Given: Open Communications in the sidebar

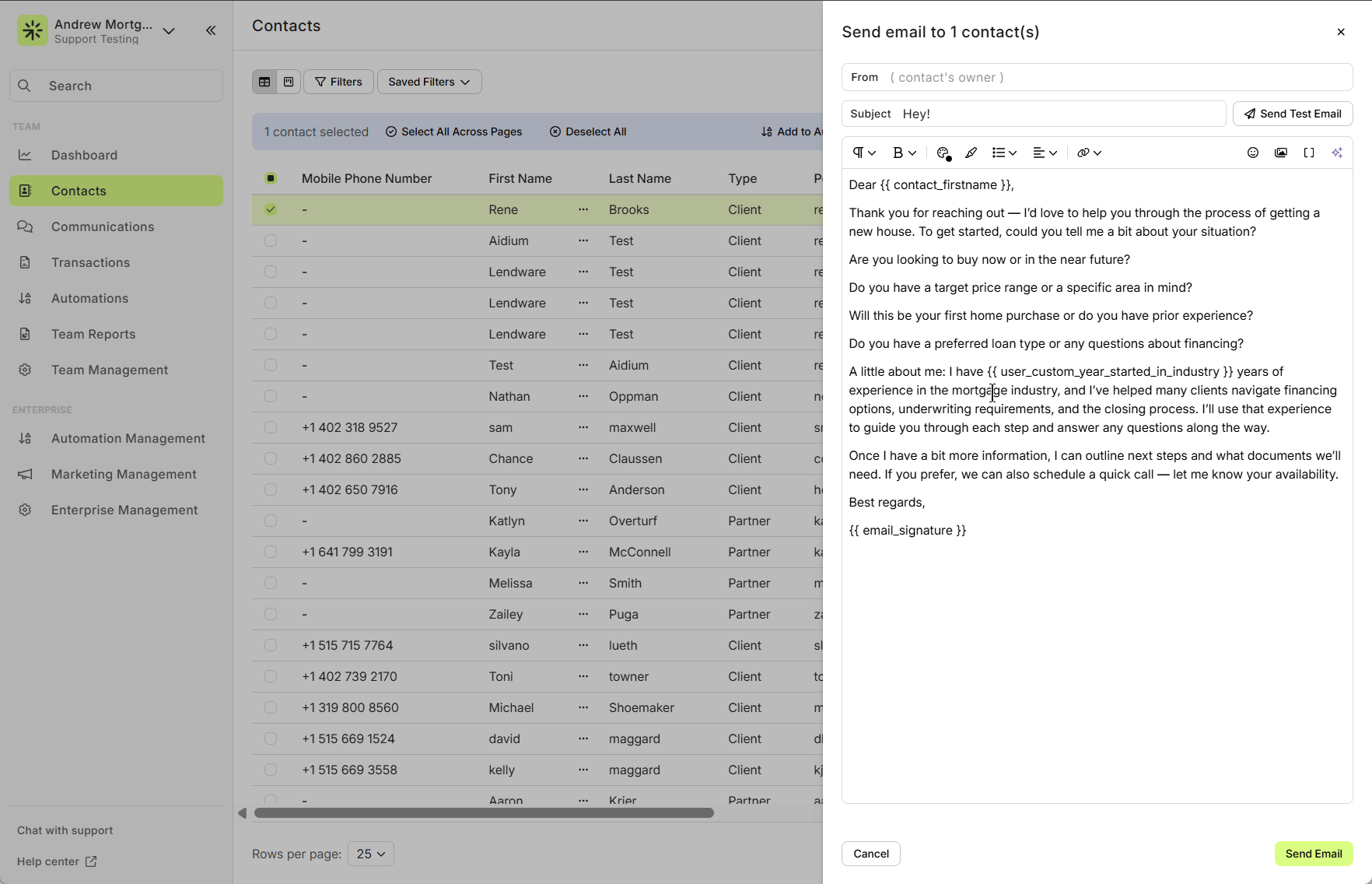Looking at the screenshot, I should [103, 226].
